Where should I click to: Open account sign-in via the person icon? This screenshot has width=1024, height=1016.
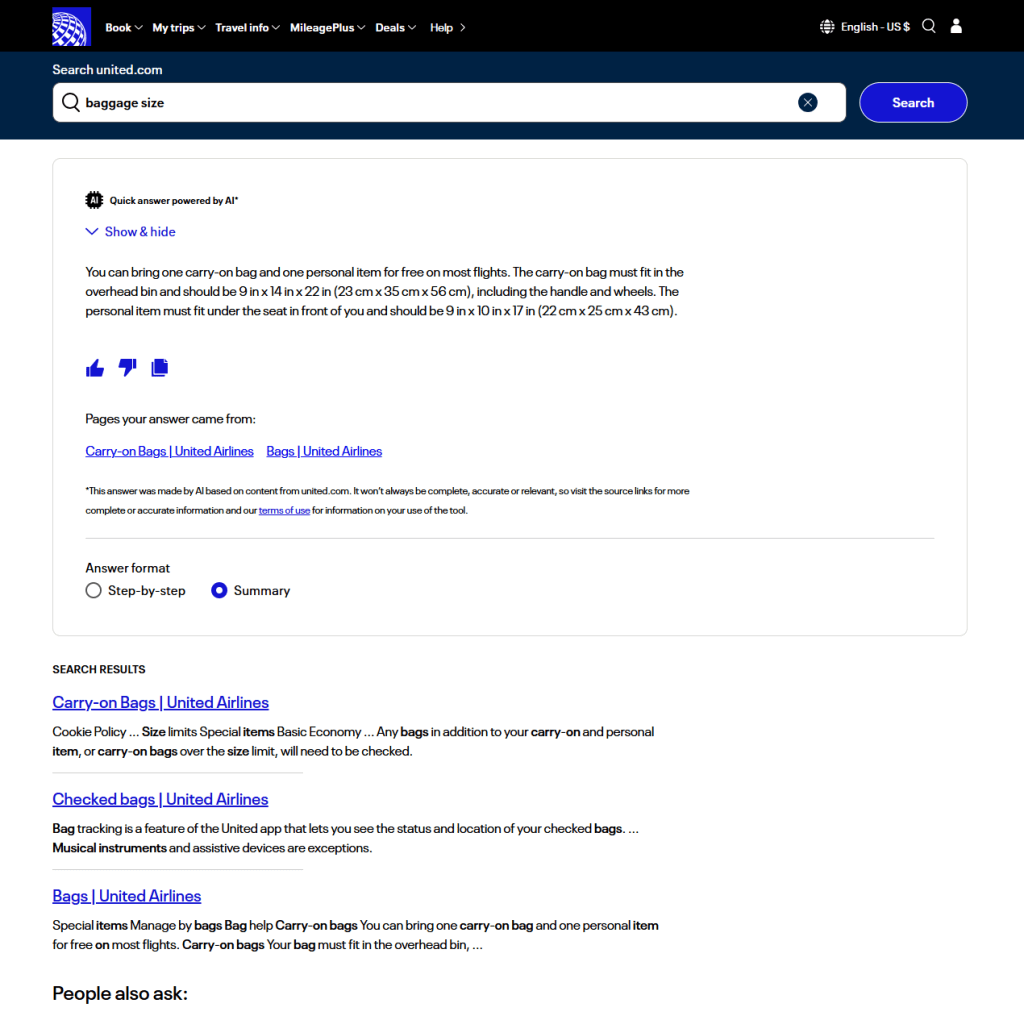click(956, 25)
